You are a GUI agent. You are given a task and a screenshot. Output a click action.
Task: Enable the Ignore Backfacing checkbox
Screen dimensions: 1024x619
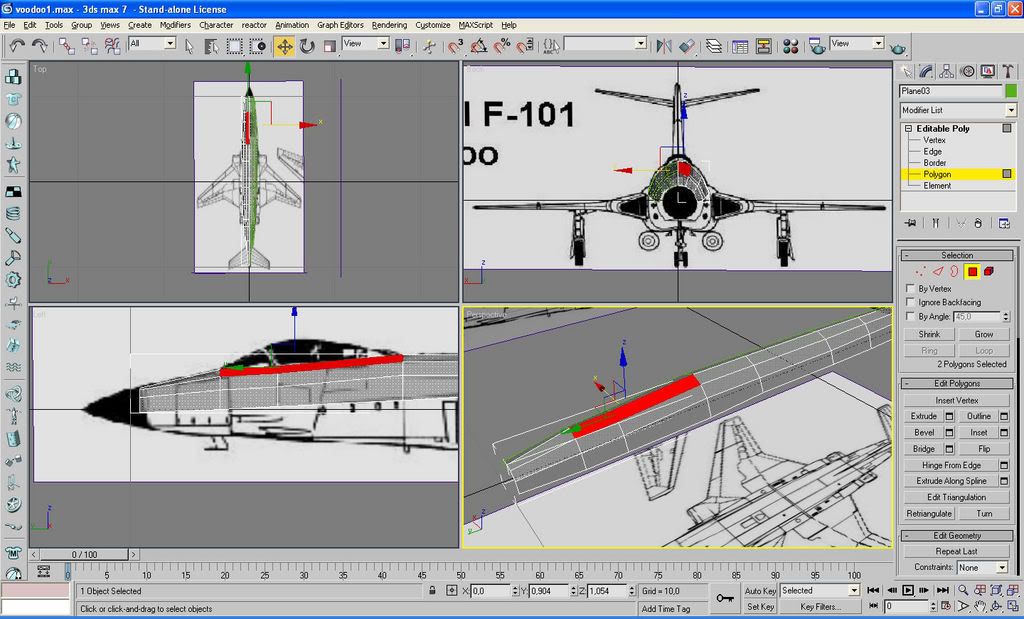click(910, 302)
